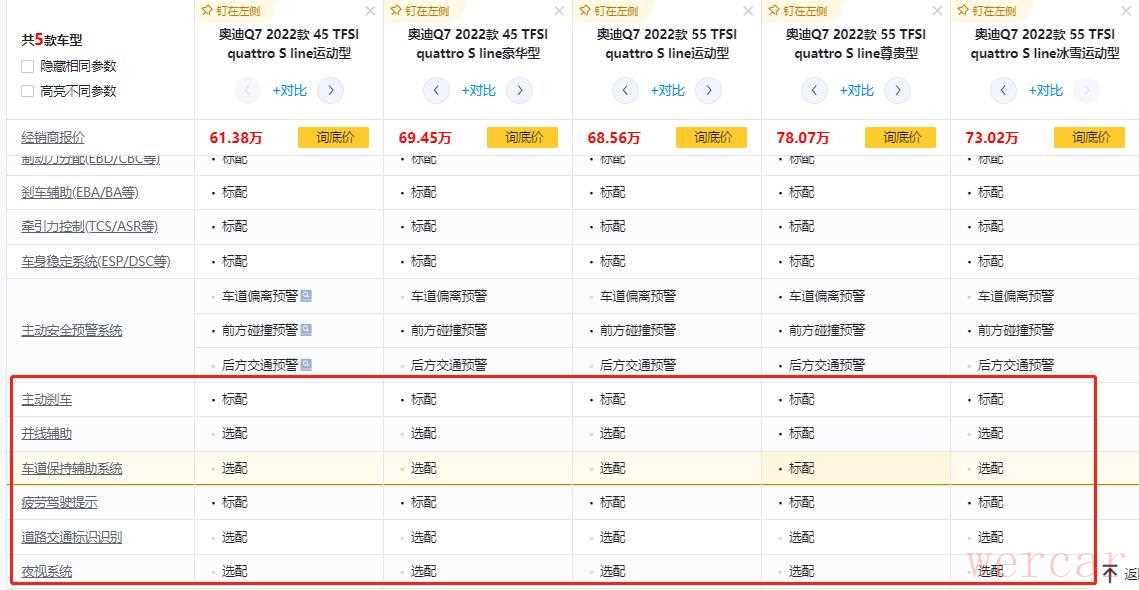This screenshot has height=590, width=1139.
Task: Open the 经销商报价 parameter link
Action: [53, 138]
